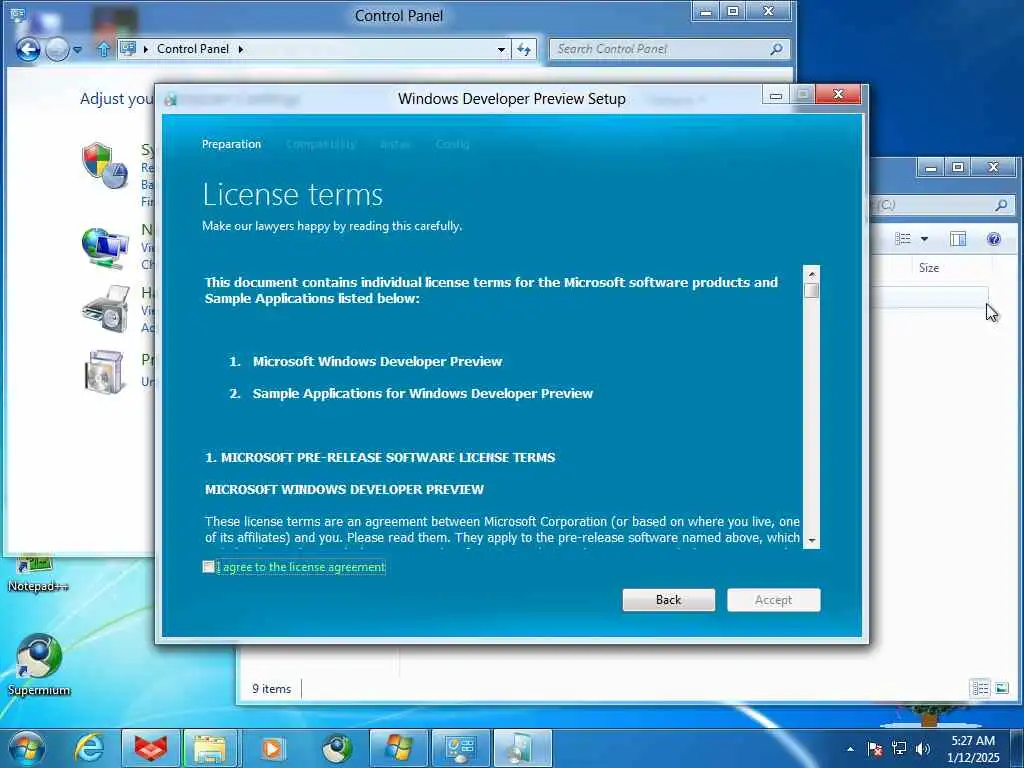
Task: Launch Internet Explorer from the taskbar
Action: click(88, 748)
